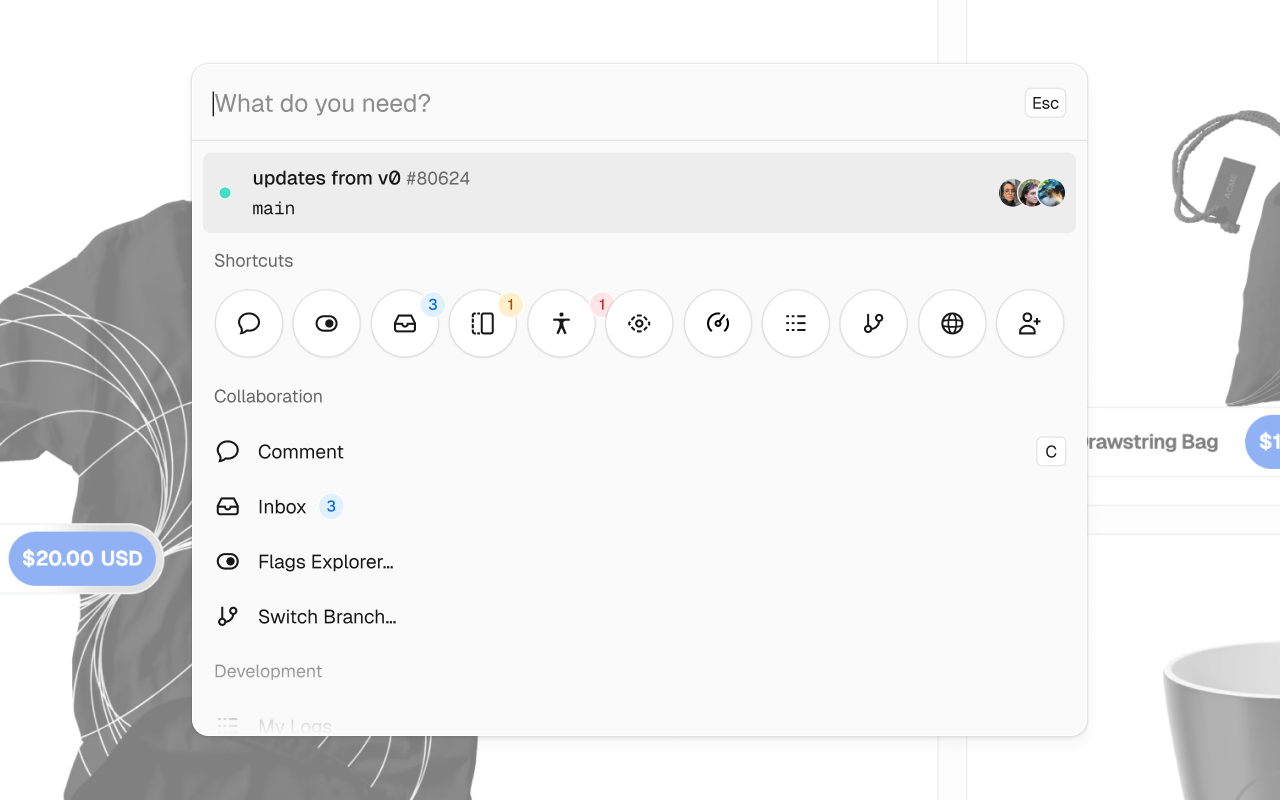Focus the "What do you need?" search field

tap(615, 103)
